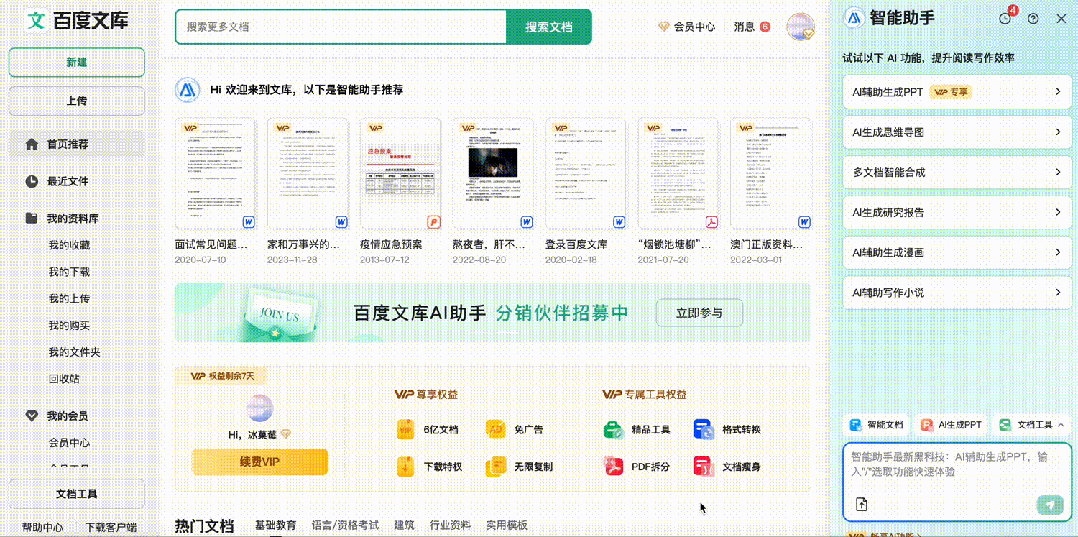This screenshot has height=537, width=1078.
Task: Click the 续费VIP button
Action: point(260,462)
